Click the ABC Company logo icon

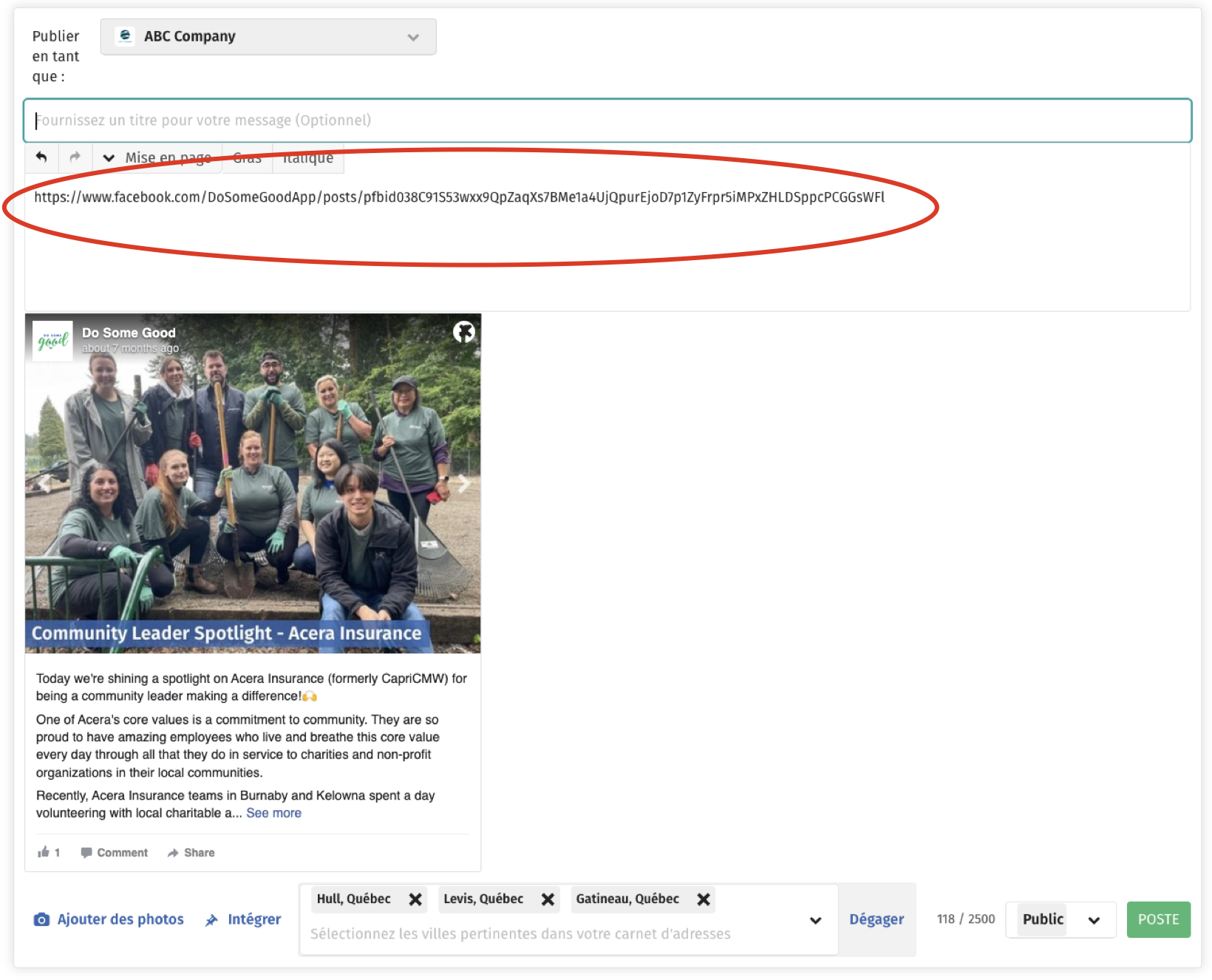pos(125,36)
